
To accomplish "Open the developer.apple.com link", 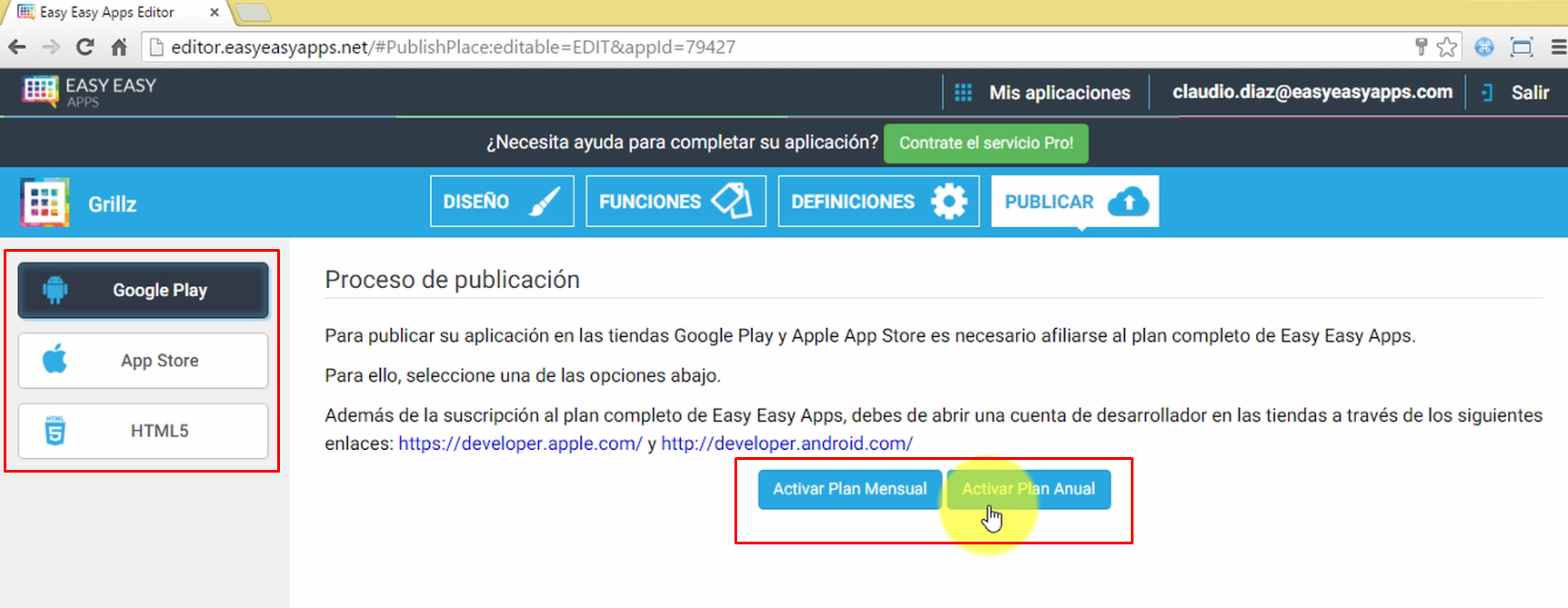I will (x=520, y=444).
